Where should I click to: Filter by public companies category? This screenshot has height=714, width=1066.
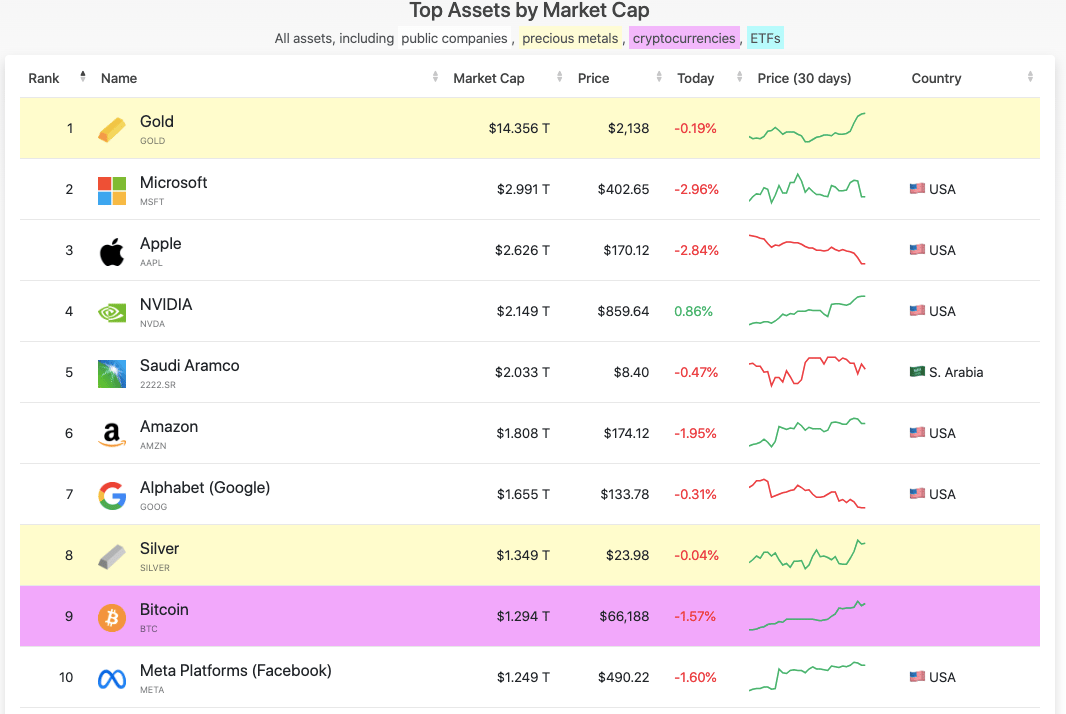454,38
